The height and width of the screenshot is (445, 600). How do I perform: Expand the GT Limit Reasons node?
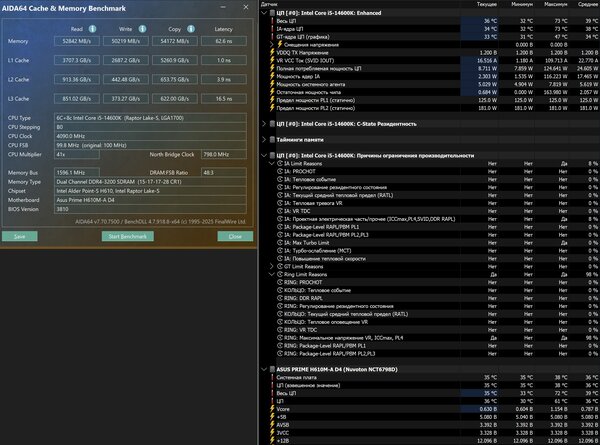tap(272, 266)
